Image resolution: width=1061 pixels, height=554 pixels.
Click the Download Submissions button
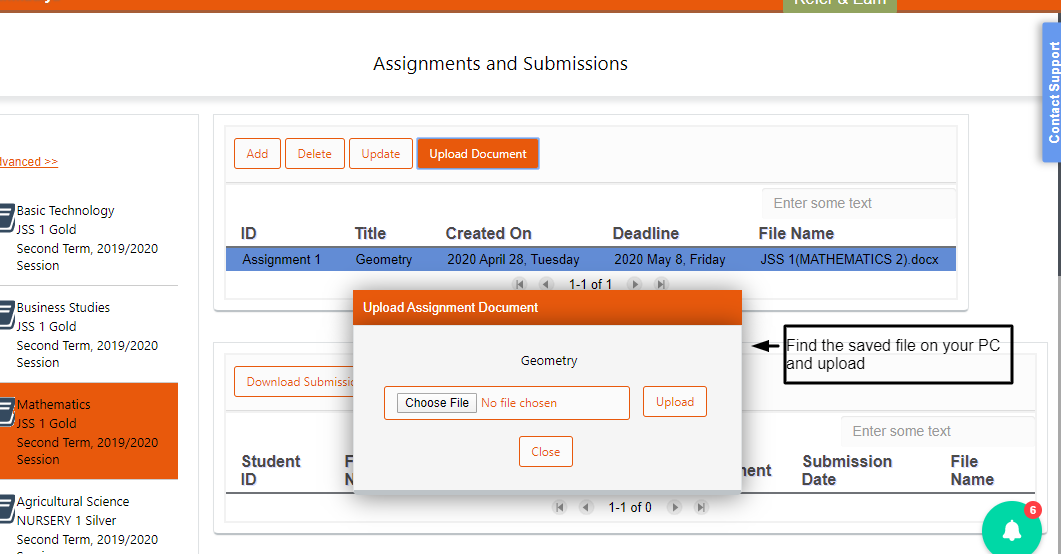click(x=294, y=382)
